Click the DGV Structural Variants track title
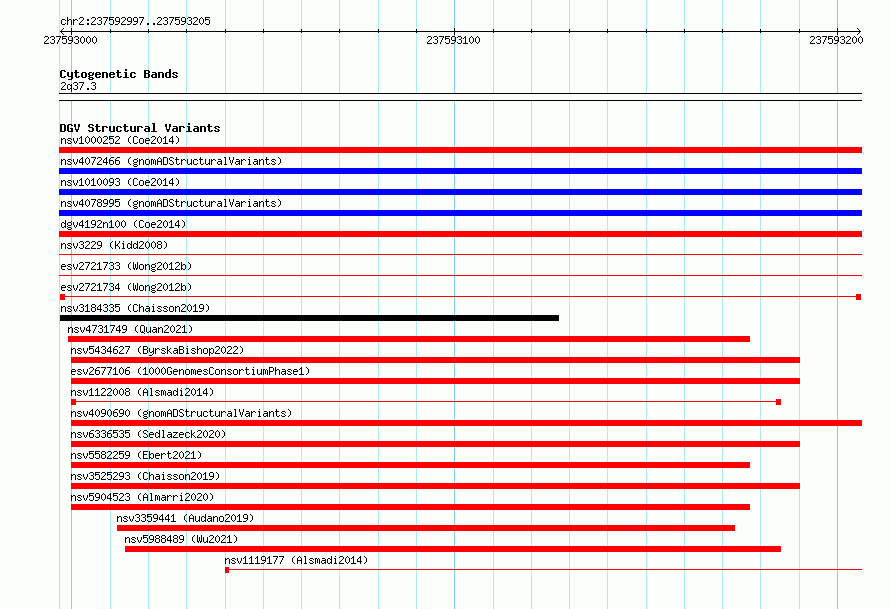 click(140, 128)
